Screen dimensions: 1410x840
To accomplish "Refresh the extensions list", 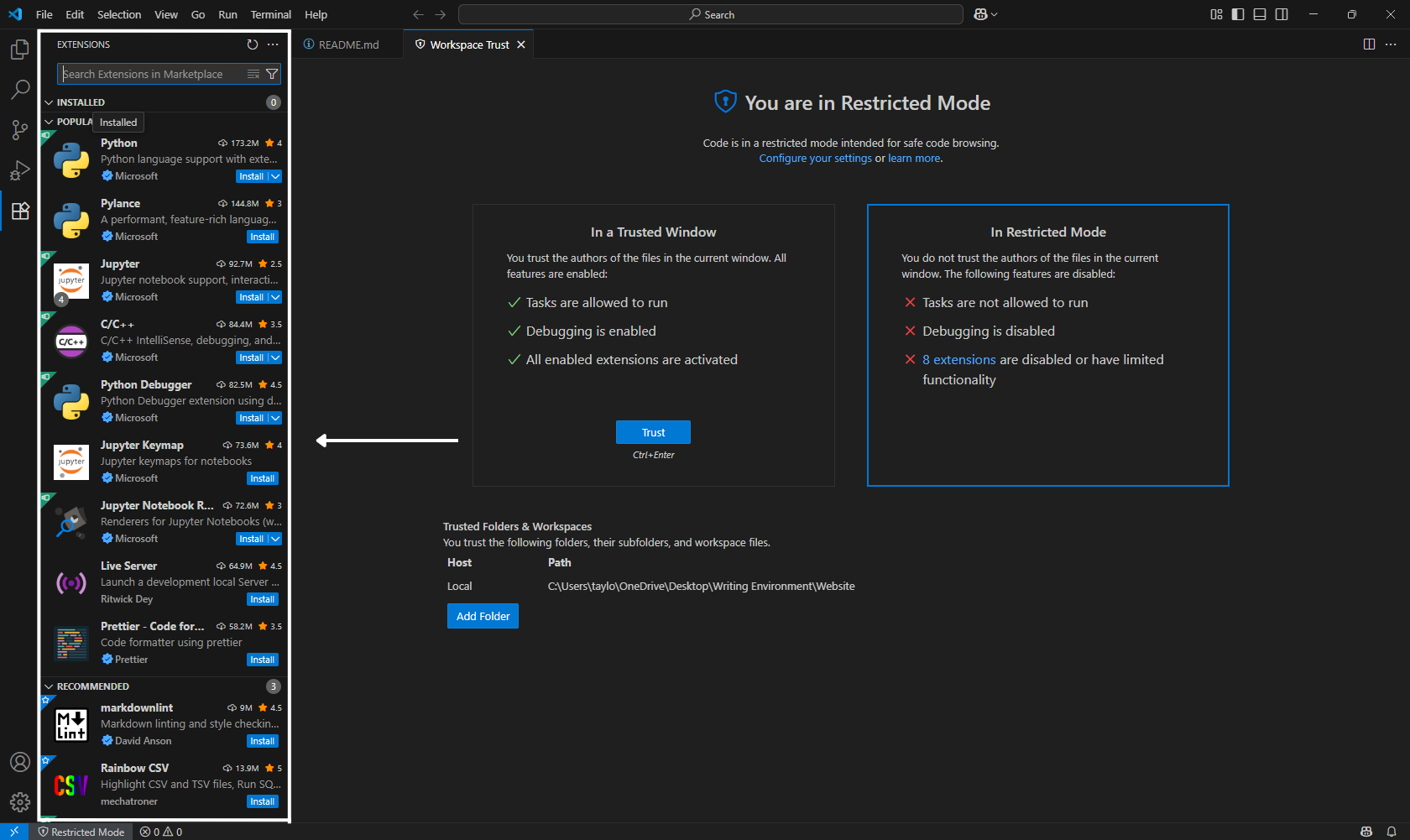I will tap(253, 44).
